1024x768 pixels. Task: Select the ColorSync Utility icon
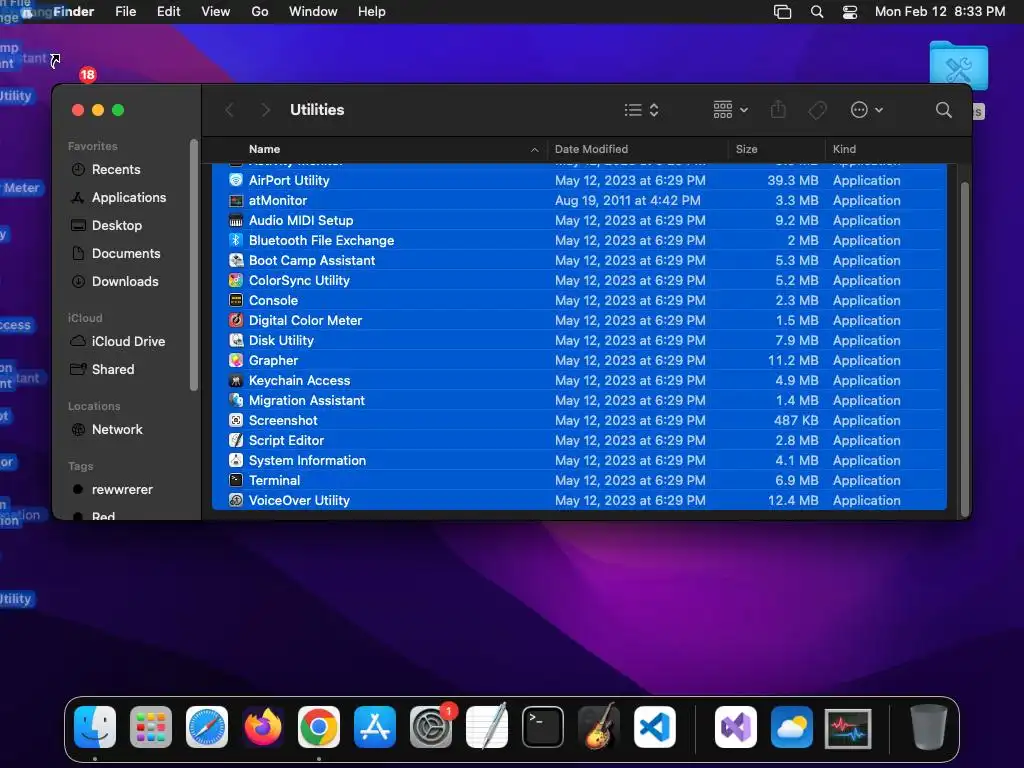pos(236,280)
